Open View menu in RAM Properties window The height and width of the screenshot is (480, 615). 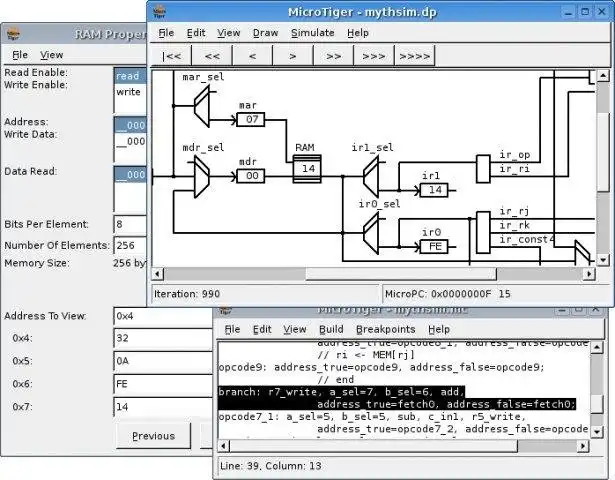click(51, 55)
